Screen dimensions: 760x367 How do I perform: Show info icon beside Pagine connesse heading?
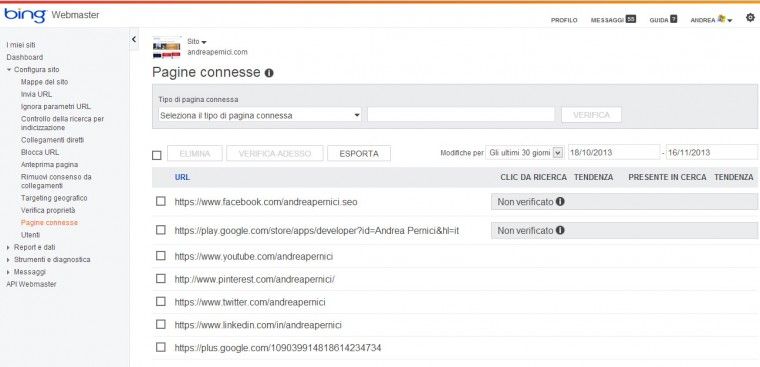tap(269, 73)
